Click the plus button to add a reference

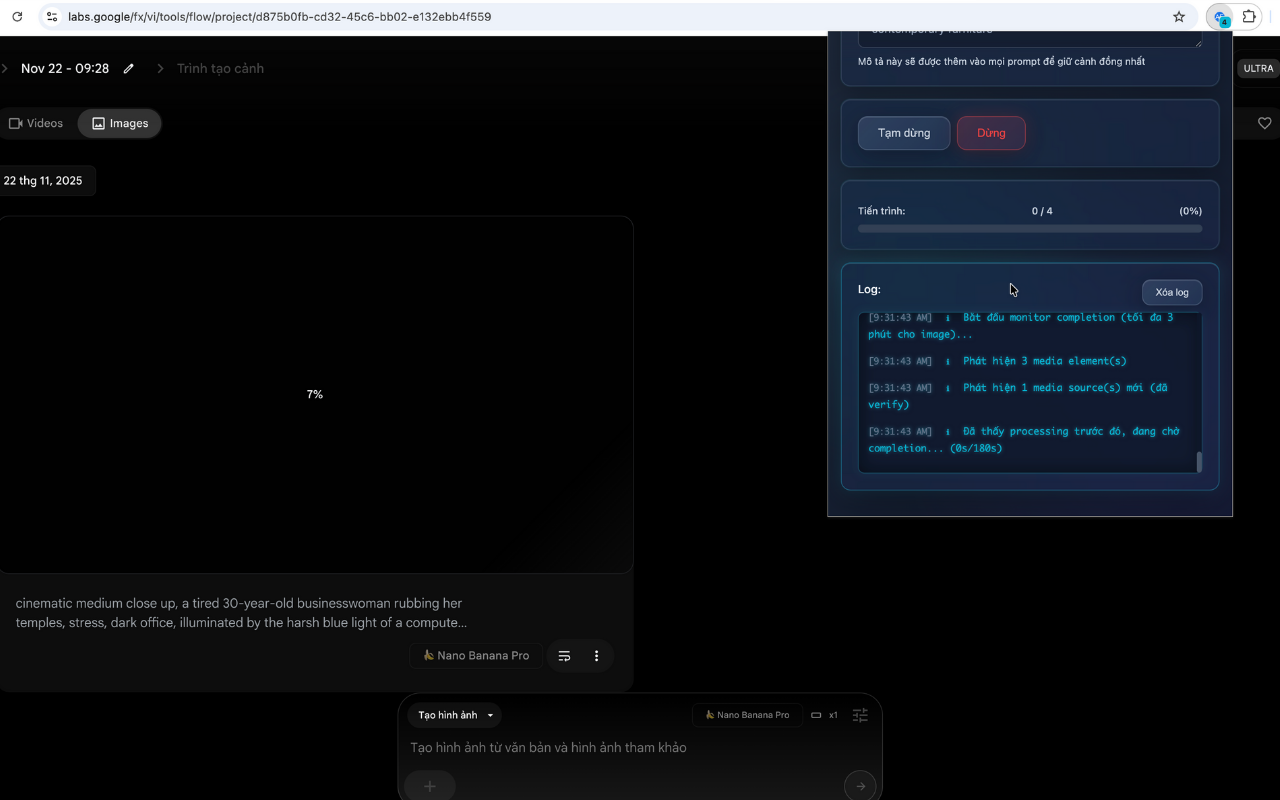click(x=430, y=786)
